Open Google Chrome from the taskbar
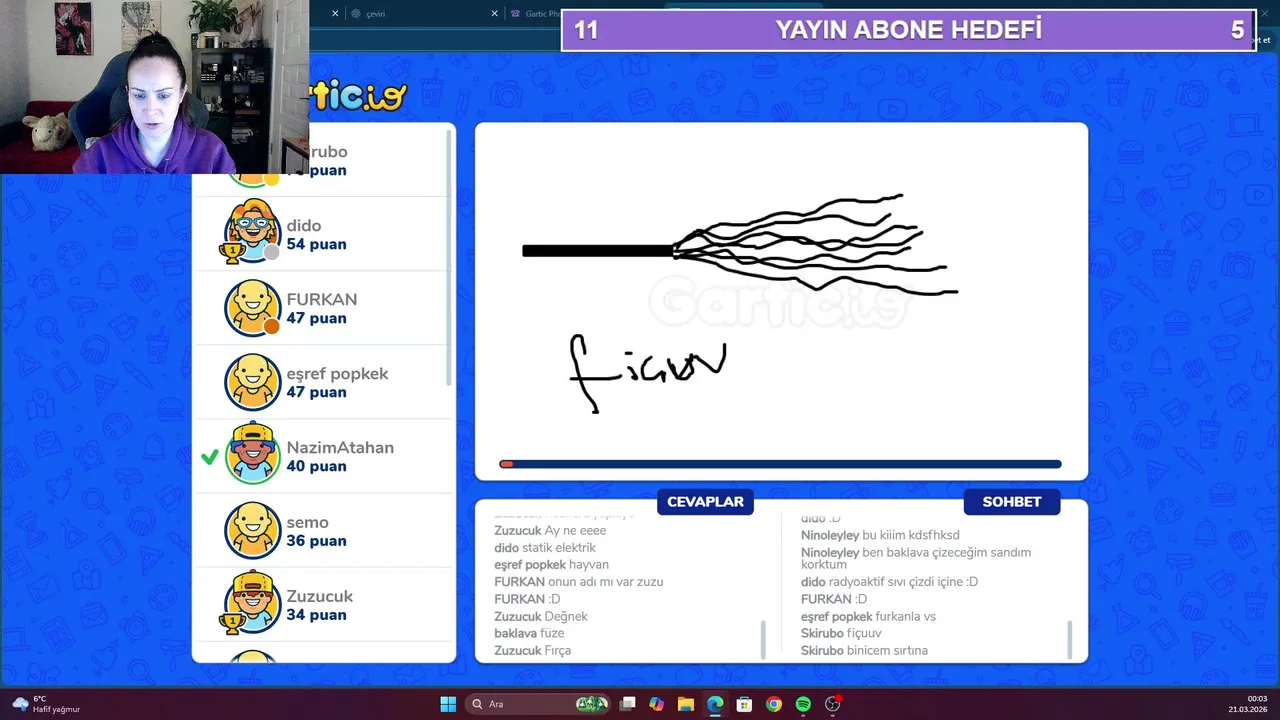1280x720 pixels. click(x=774, y=704)
